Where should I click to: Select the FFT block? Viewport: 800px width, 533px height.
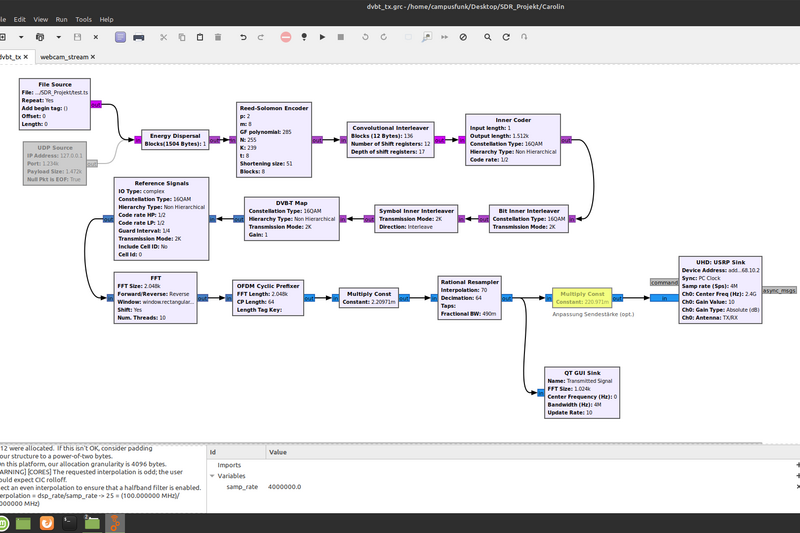[156, 298]
